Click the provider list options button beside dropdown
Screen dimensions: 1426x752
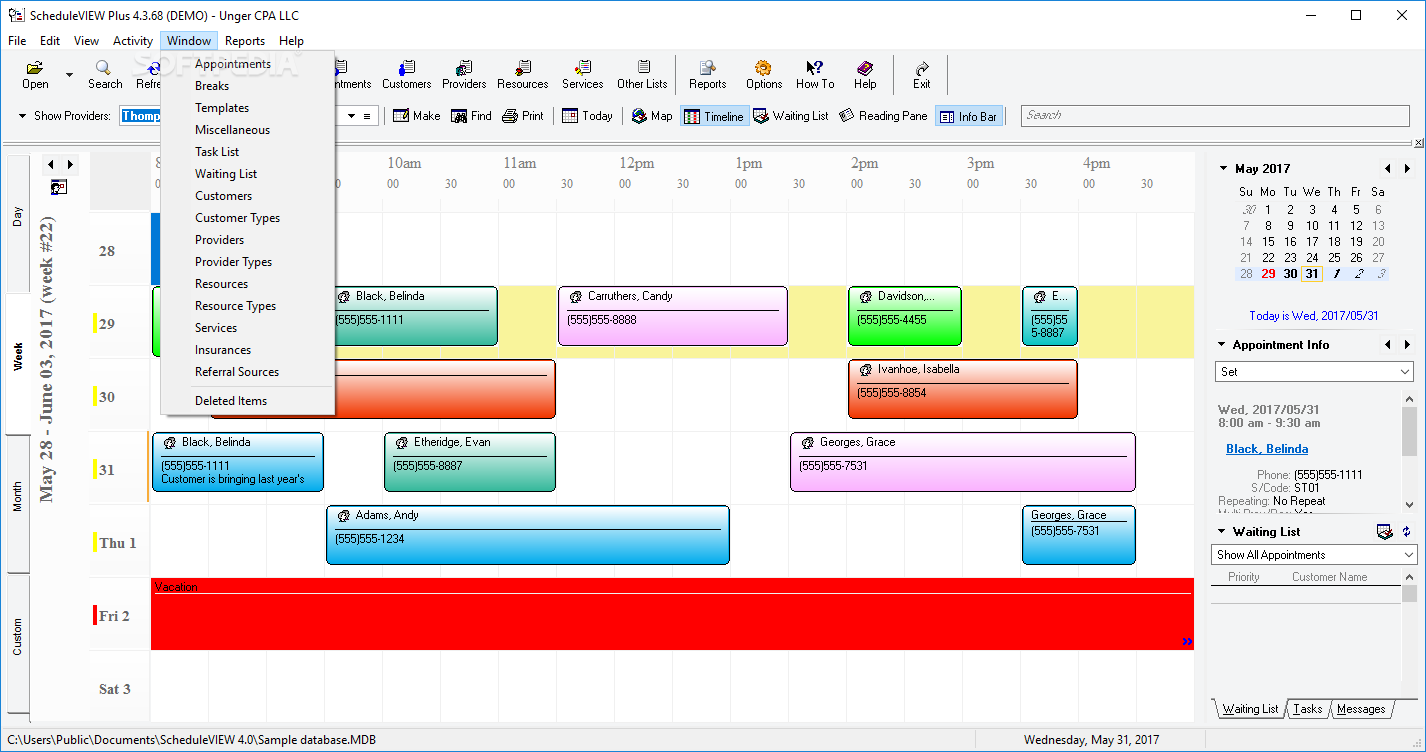367,116
